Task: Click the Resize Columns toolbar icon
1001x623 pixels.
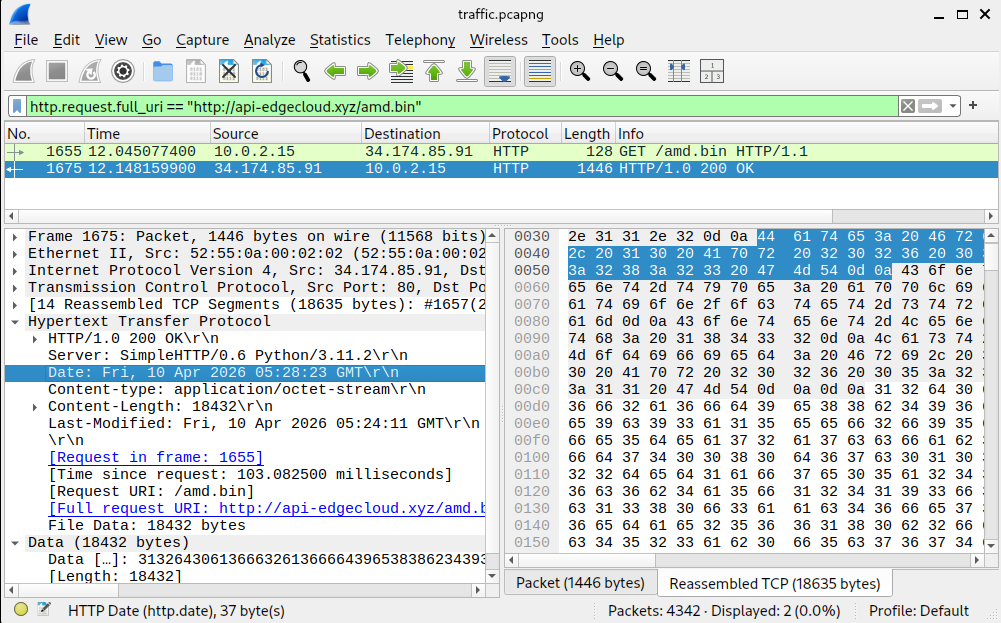Action: point(712,71)
